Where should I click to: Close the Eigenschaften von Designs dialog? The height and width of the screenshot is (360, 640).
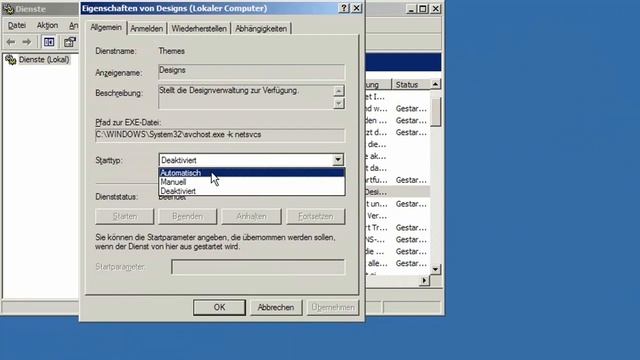pos(356,8)
